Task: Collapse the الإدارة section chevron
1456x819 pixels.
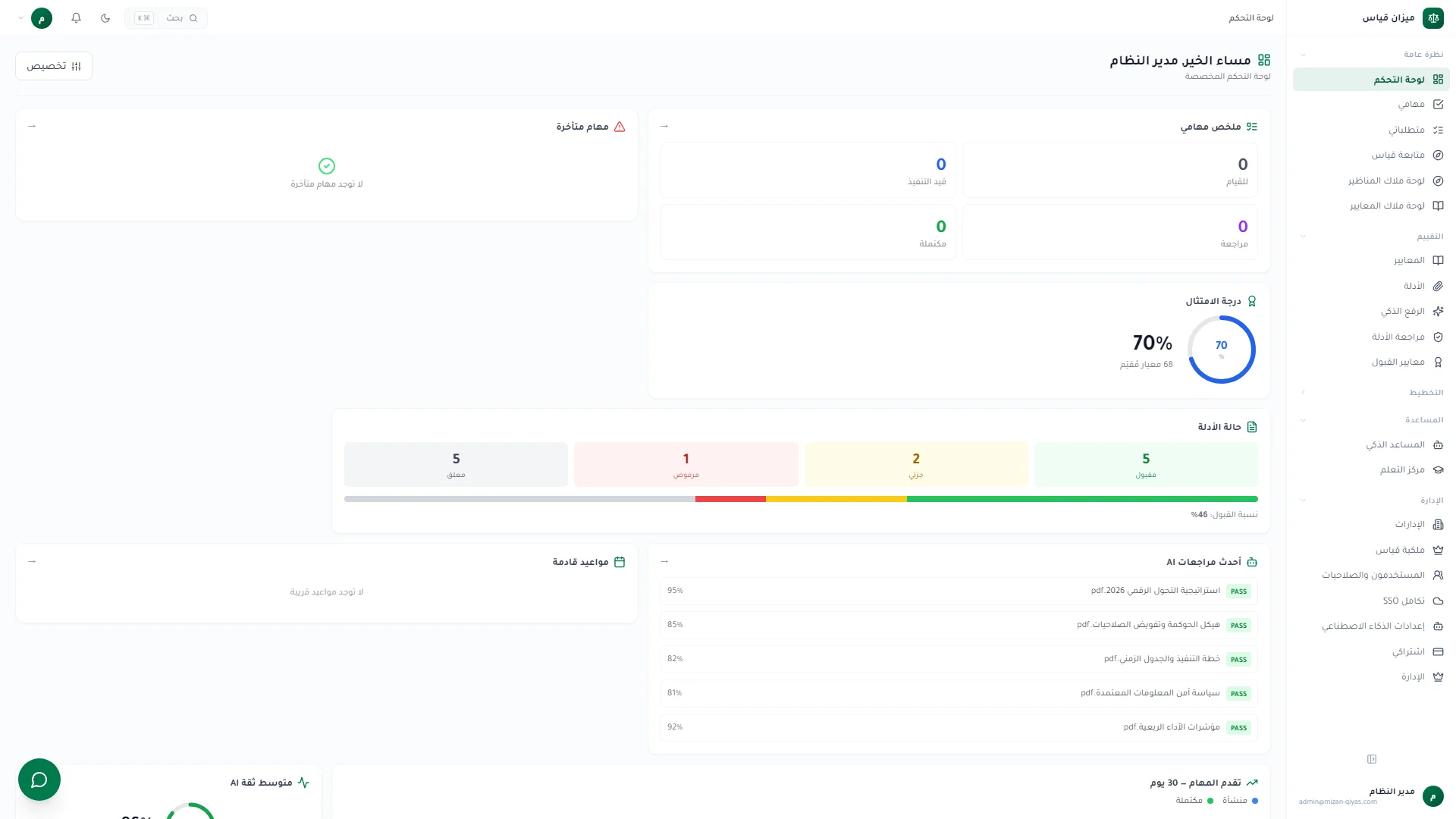Action: click(x=1303, y=500)
